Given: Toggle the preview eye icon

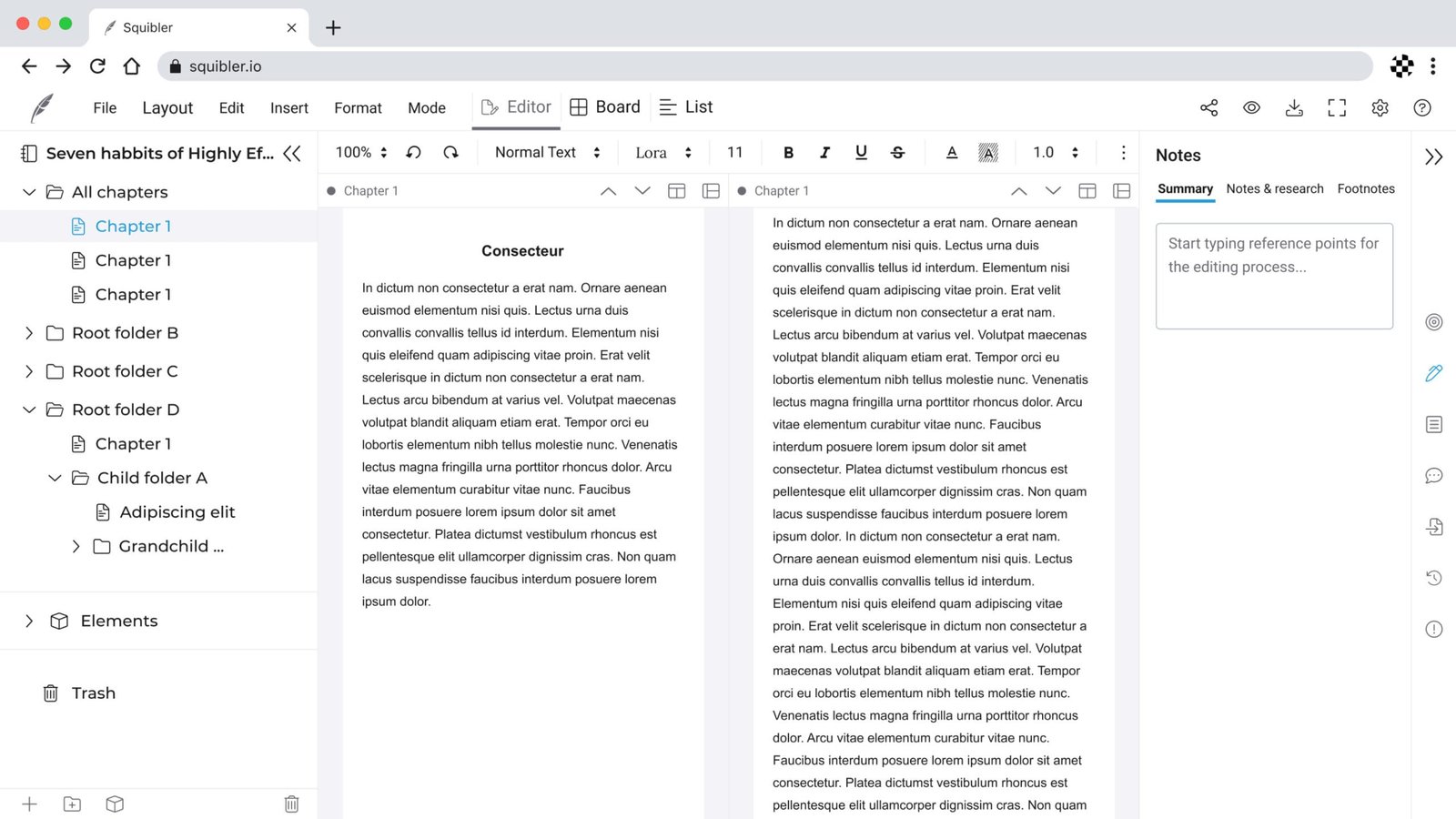Looking at the screenshot, I should [1251, 107].
